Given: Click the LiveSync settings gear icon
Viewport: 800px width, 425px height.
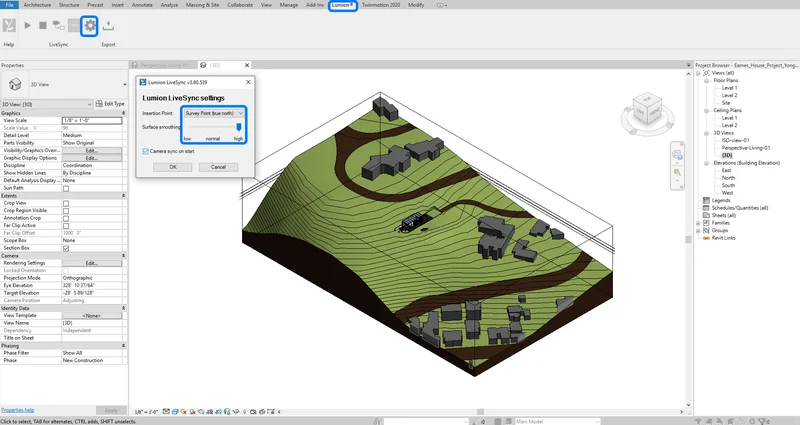Looking at the screenshot, I should tap(90, 26).
